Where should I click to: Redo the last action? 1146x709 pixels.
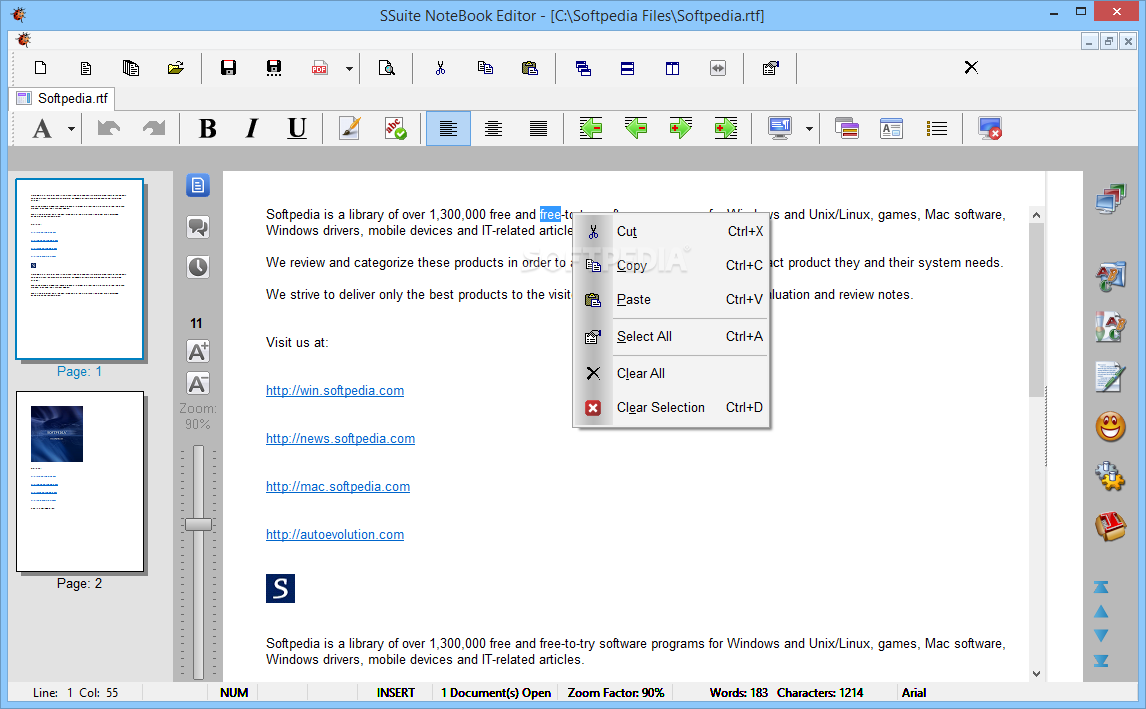(153, 129)
